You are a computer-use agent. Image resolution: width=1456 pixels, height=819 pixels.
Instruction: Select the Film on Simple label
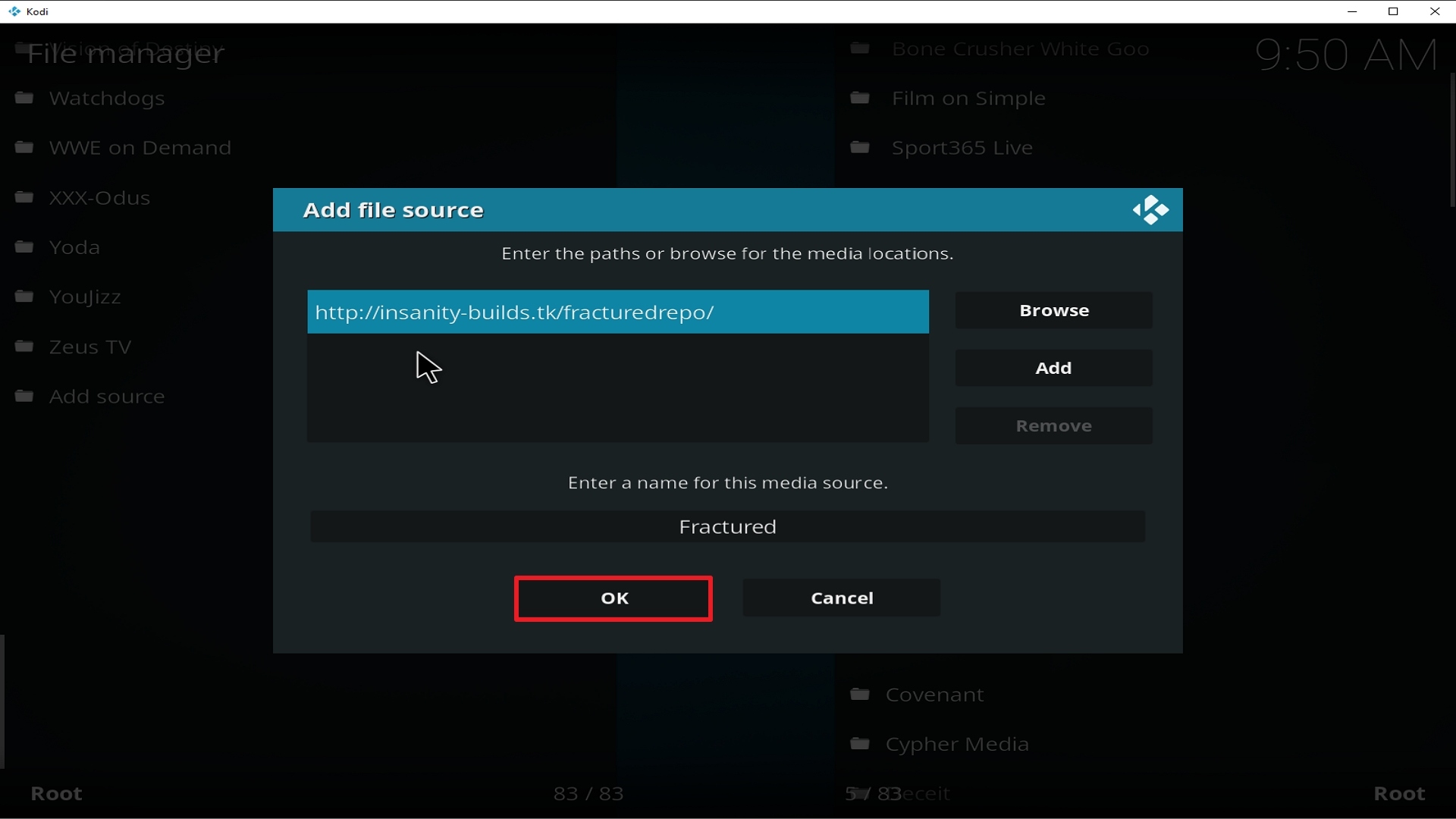click(969, 99)
